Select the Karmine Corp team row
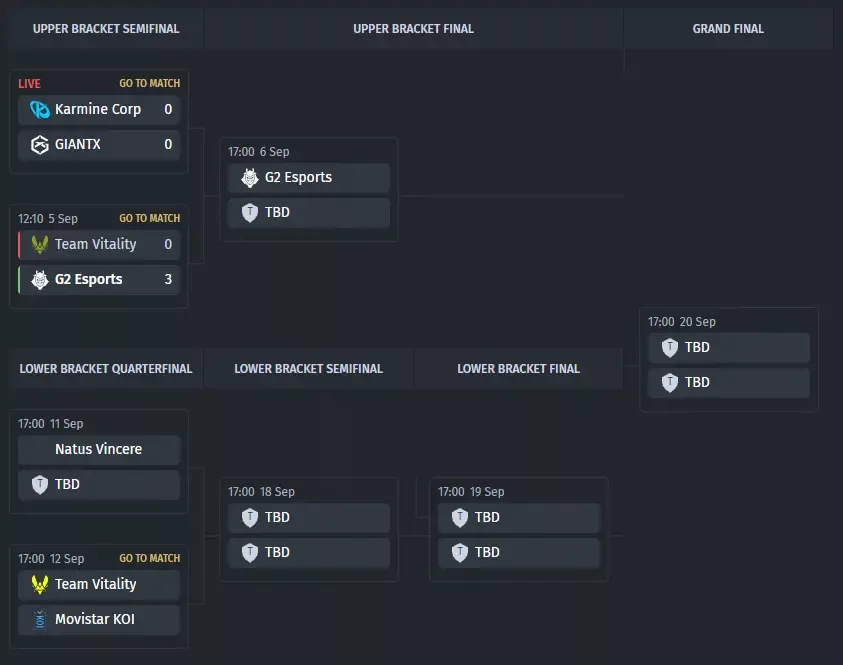The height and width of the screenshot is (665, 843). click(x=99, y=110)
